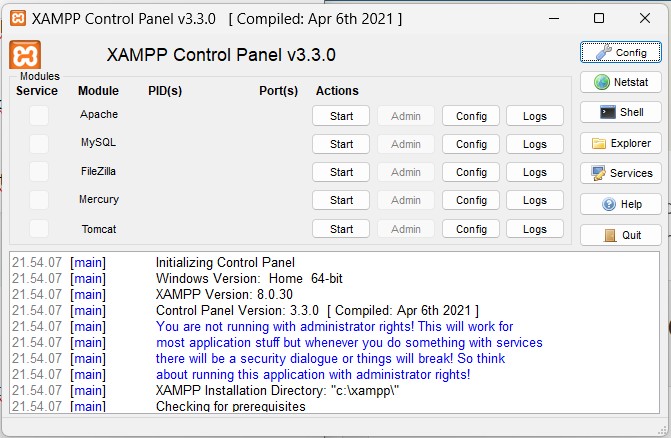Image resolution: width=671 pixels, height=438 pixels.
Task: View the Mercury logs
Action: click(534, 200)
